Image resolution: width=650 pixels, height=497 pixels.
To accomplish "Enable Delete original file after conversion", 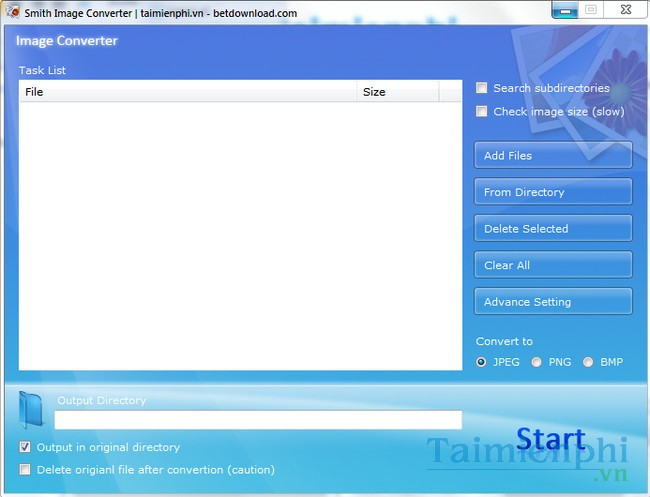I will pos(25,469).
